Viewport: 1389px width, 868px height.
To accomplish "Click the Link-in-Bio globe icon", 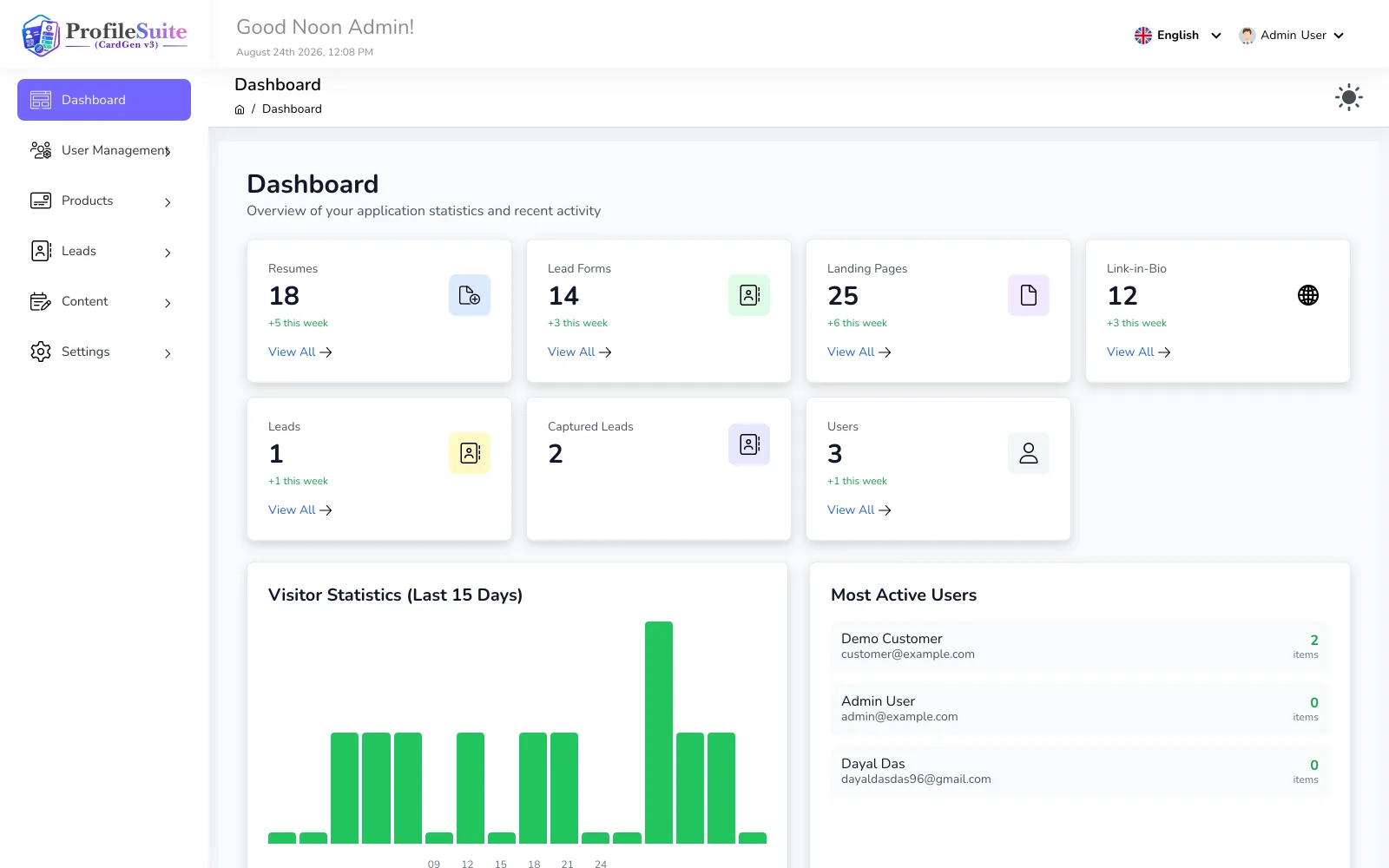I will [x=1308, y=295].
